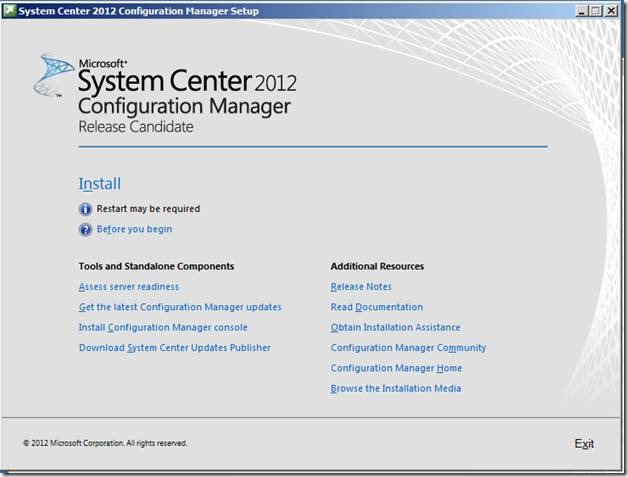Viewport: 628px width, 477px height.
Task: Select Install Configuration Manager console
Action: point(162,327)
